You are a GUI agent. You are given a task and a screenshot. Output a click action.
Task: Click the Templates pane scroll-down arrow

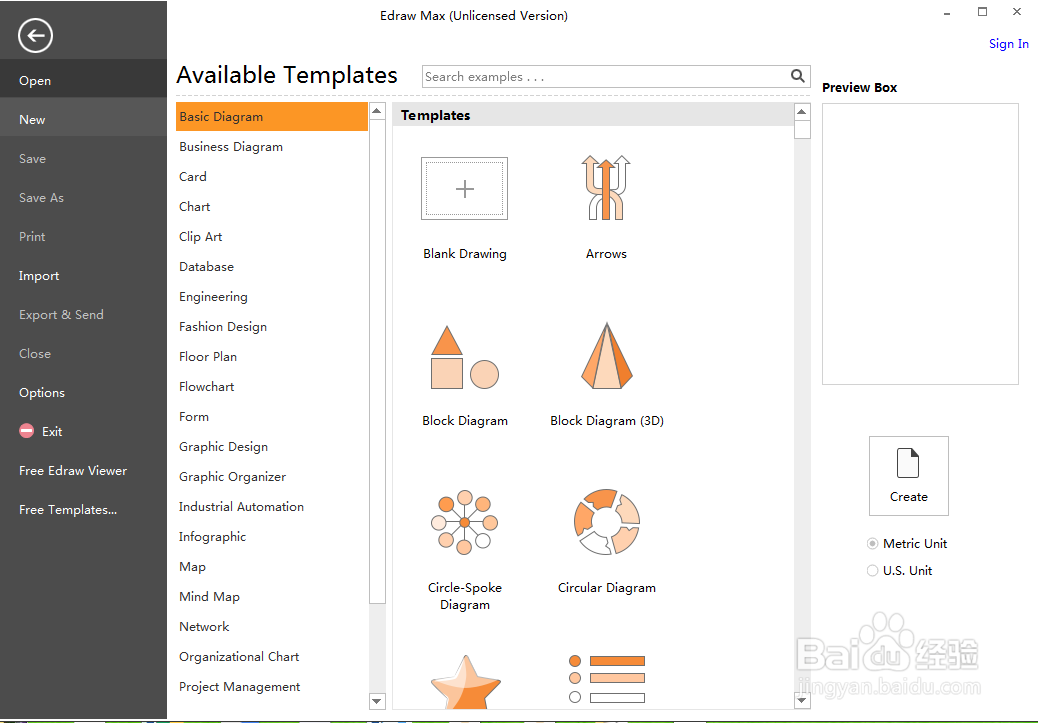tap(802, 700)
